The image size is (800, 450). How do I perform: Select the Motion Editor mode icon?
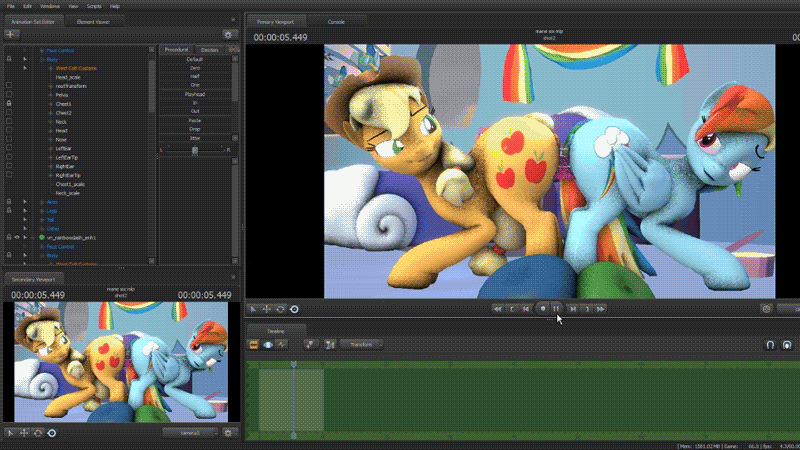click(268, 344)
